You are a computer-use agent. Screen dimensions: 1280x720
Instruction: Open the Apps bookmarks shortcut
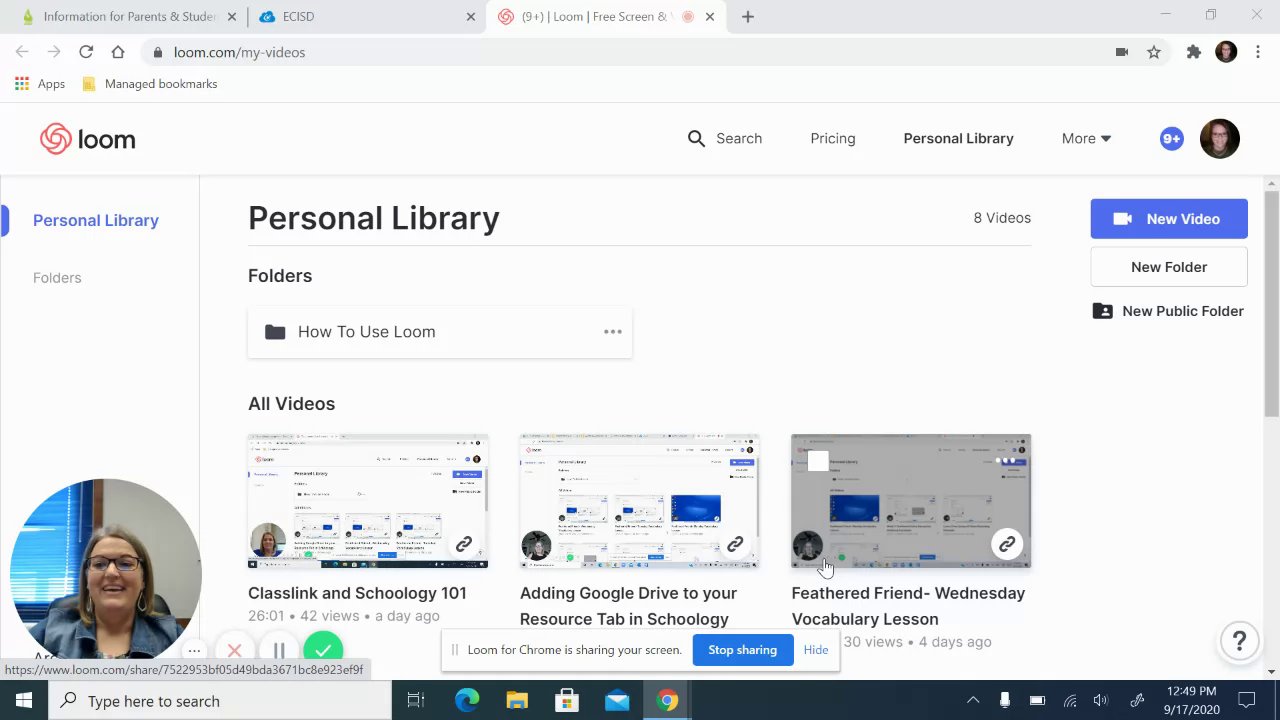(x=40, y=84)
